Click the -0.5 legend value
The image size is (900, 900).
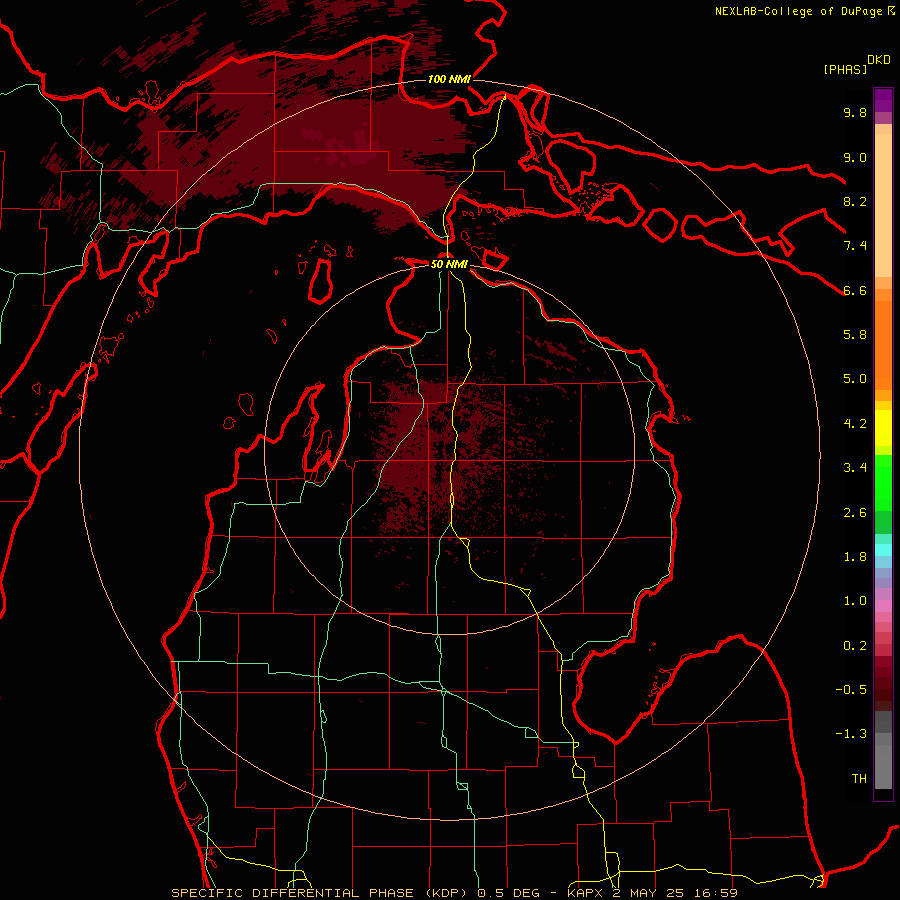(x=851, y=690)
